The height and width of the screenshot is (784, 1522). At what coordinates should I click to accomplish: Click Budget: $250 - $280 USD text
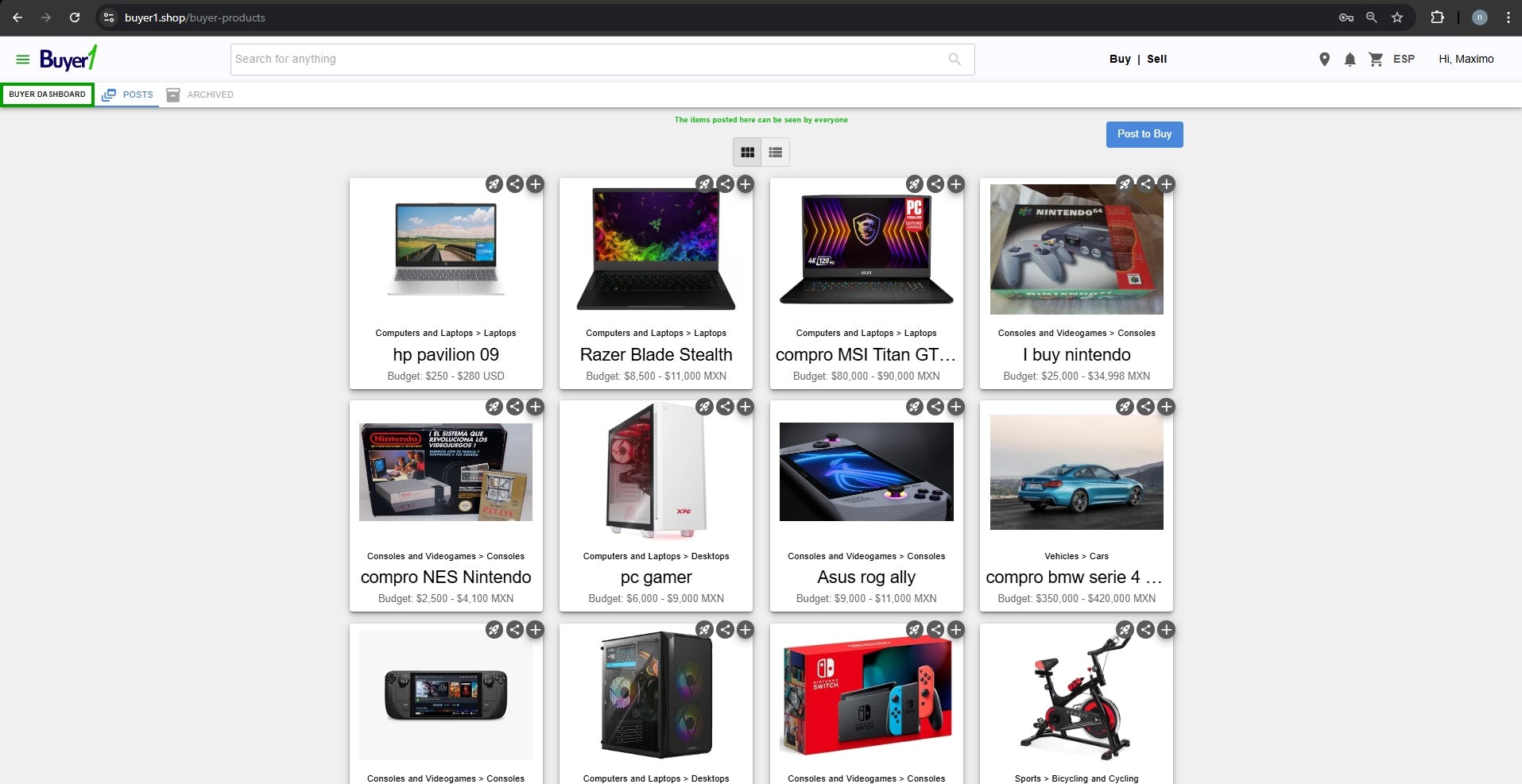(x=446, y=377)
